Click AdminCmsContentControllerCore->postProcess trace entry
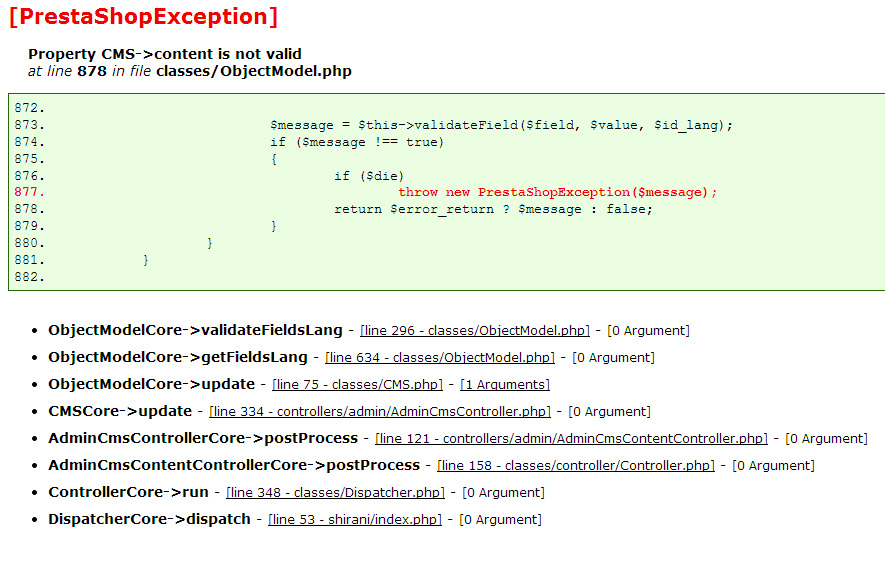The height and width of the screenshot is (566, 885). 234,466
